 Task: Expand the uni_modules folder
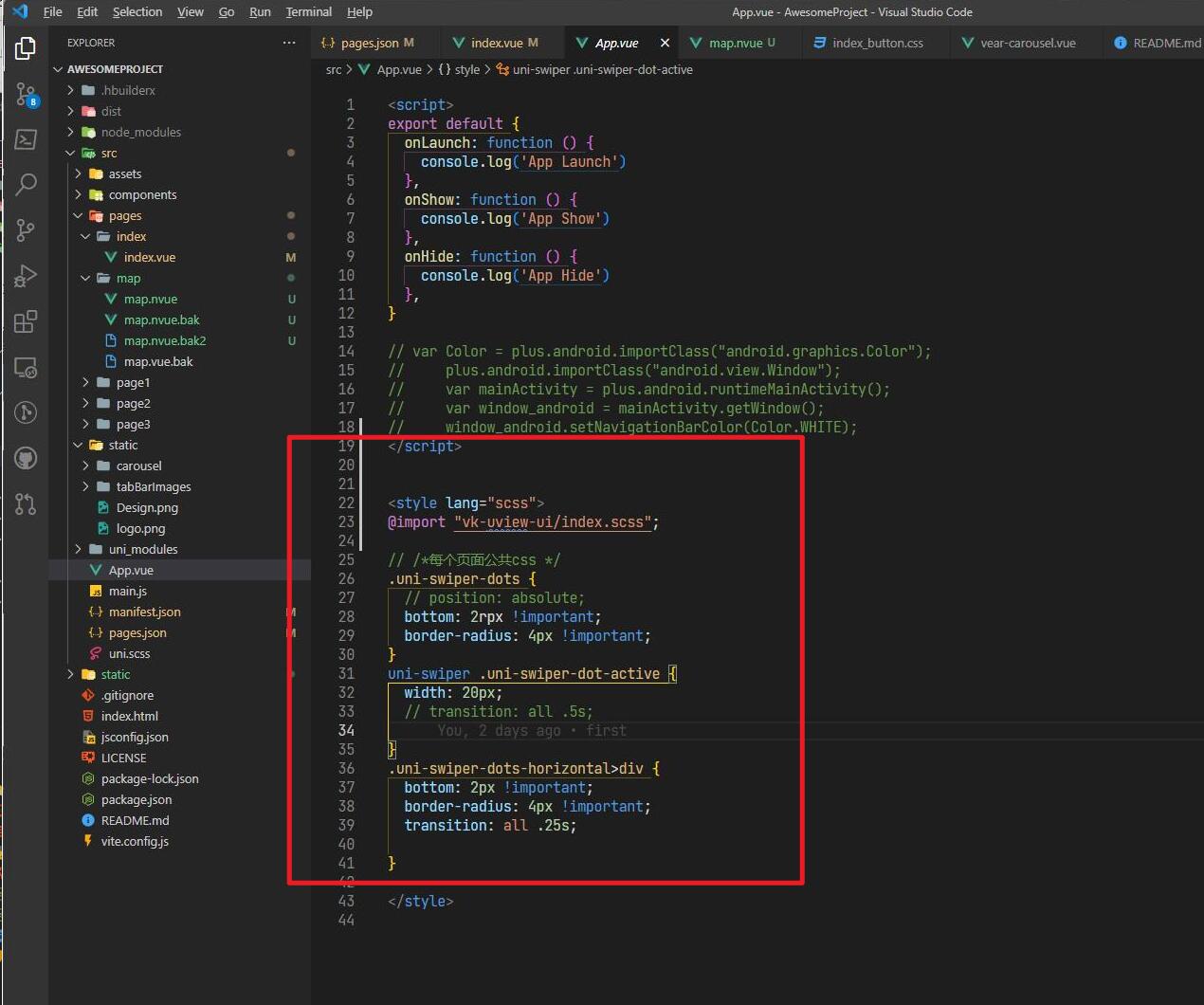pyautogui.click(x=142, y=549)
